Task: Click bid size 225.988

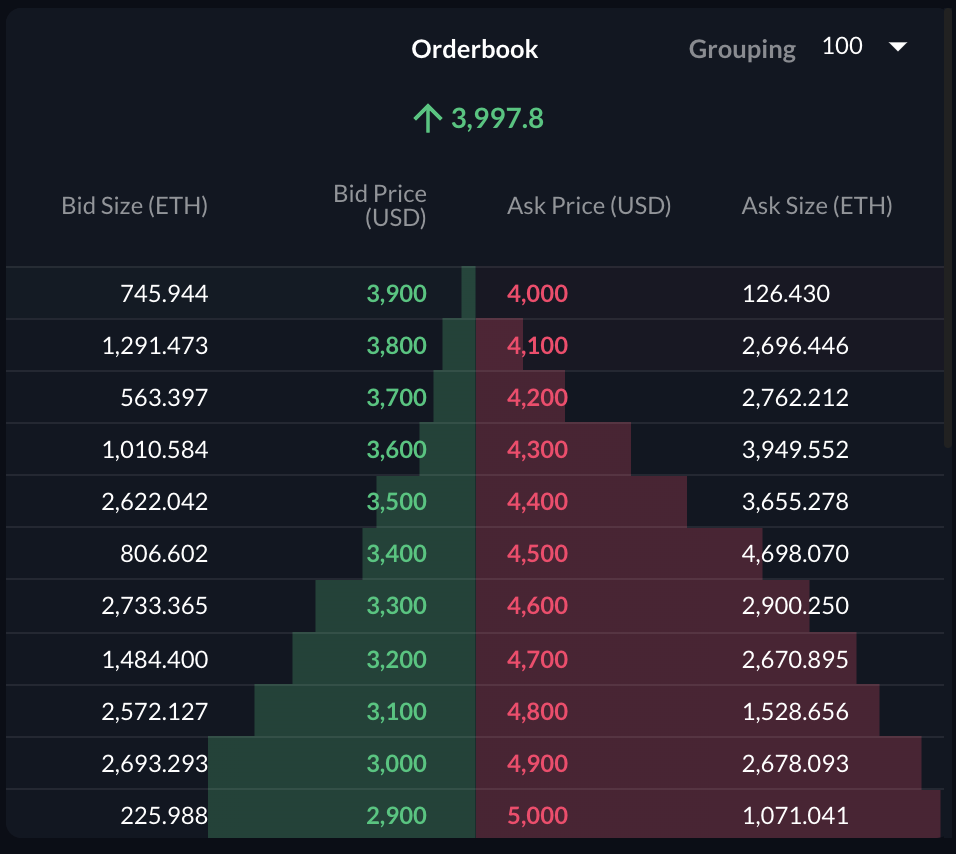Action: pos(164,815)
